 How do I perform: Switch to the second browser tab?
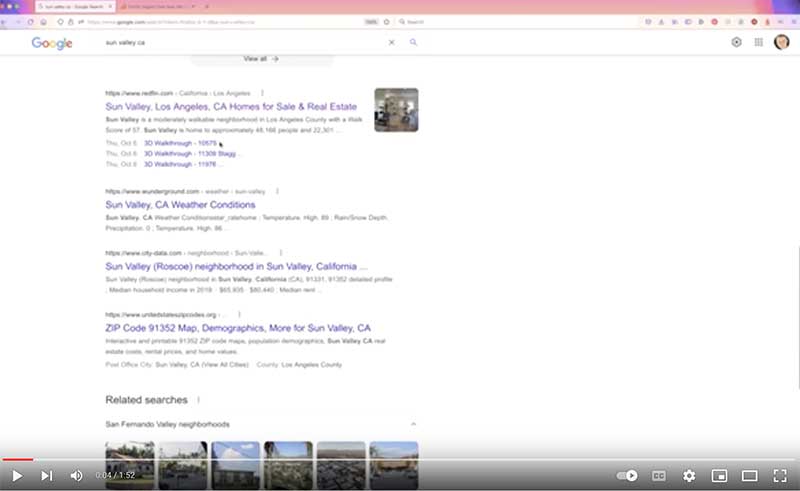pos(158,7)
